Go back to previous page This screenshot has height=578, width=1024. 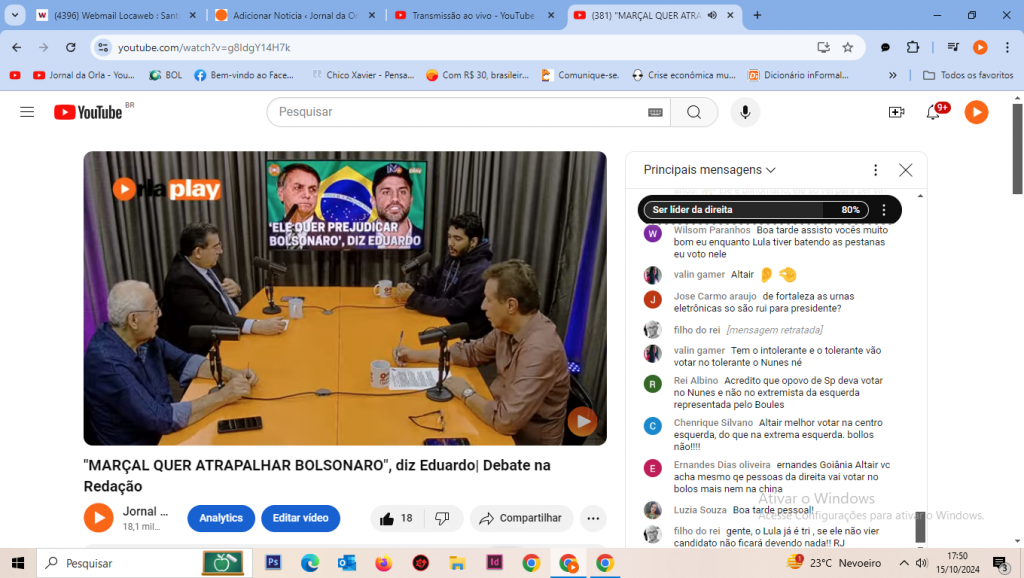click(x=17, y=47)
